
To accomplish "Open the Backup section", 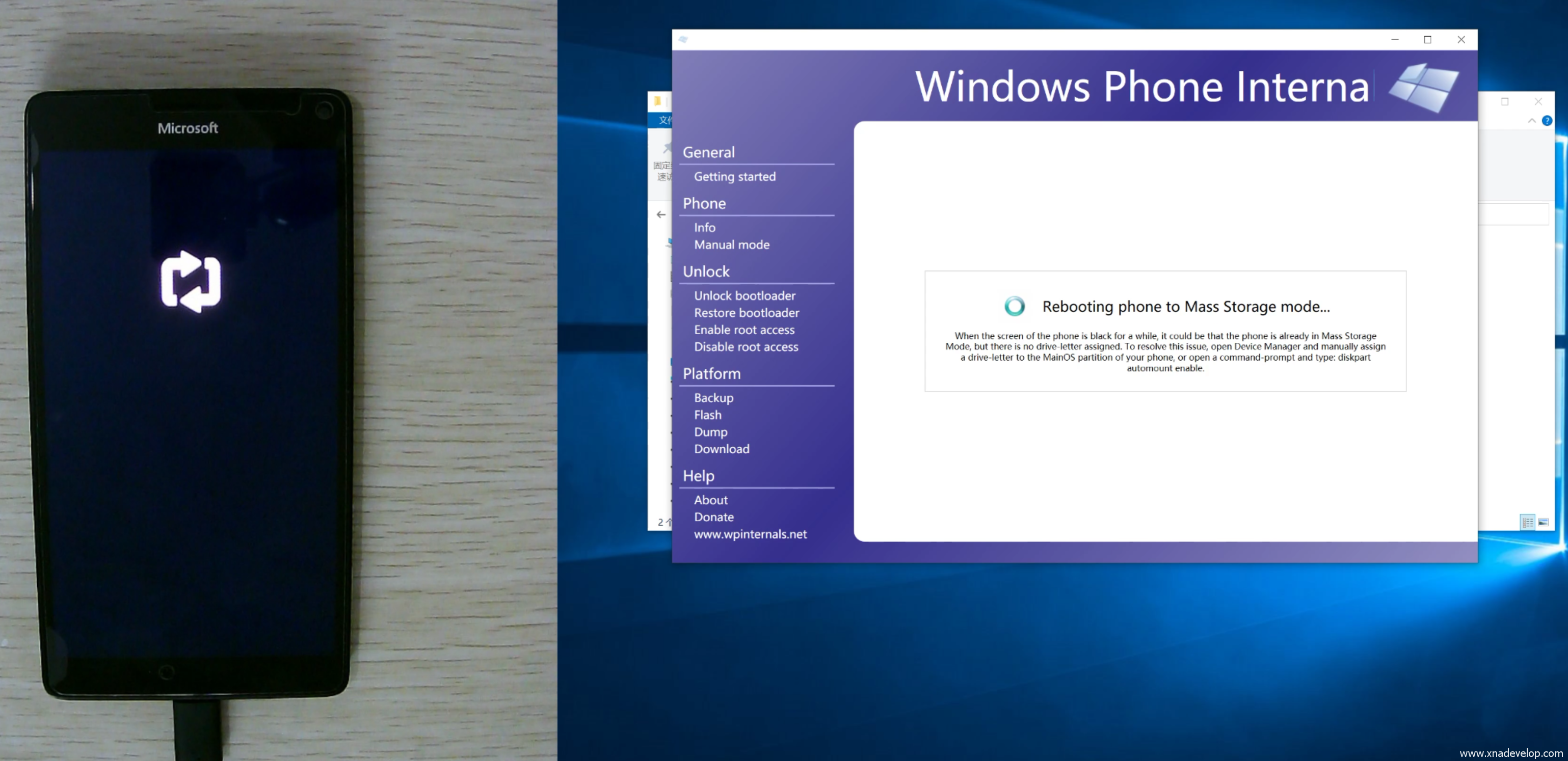I will point(713,398).
